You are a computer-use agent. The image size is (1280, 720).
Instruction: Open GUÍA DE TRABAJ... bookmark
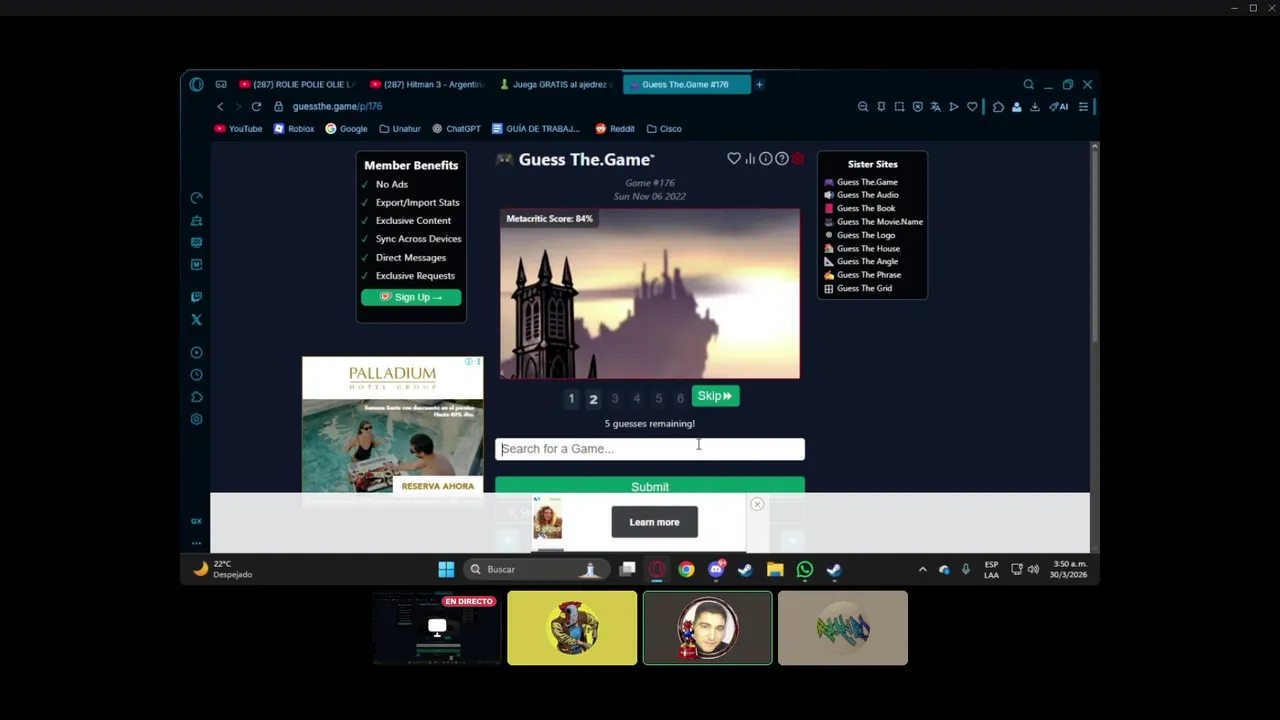[x=536, y=129]
